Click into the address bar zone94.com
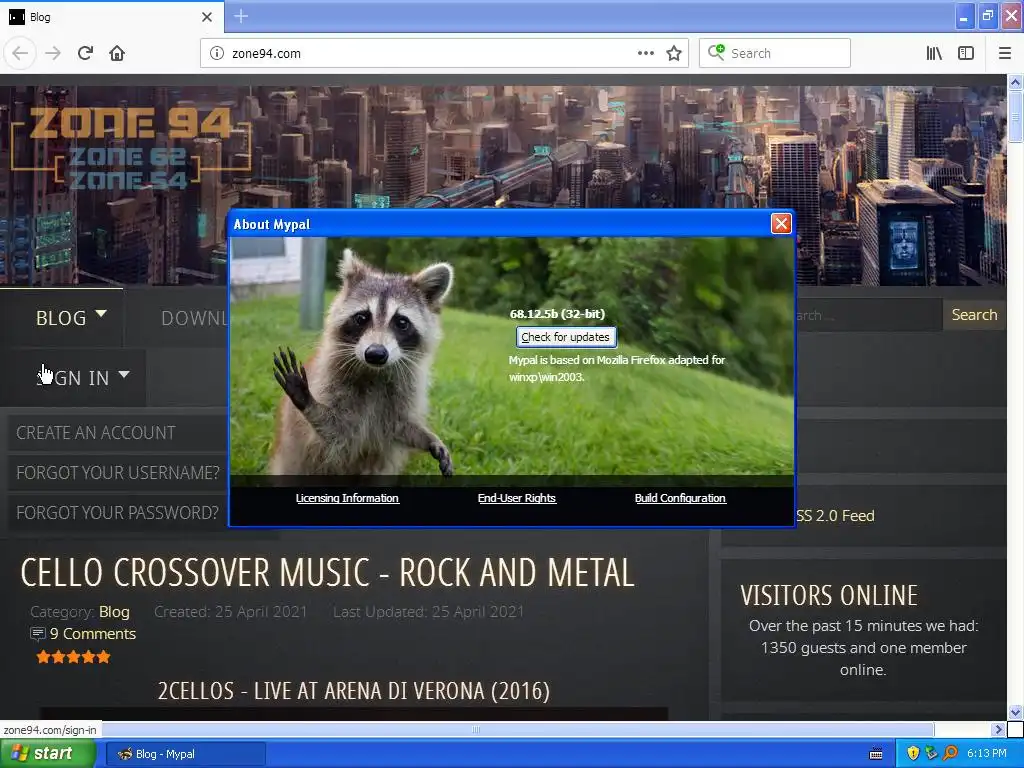This screenshot has width=1024, height=768. pos(431,54)
